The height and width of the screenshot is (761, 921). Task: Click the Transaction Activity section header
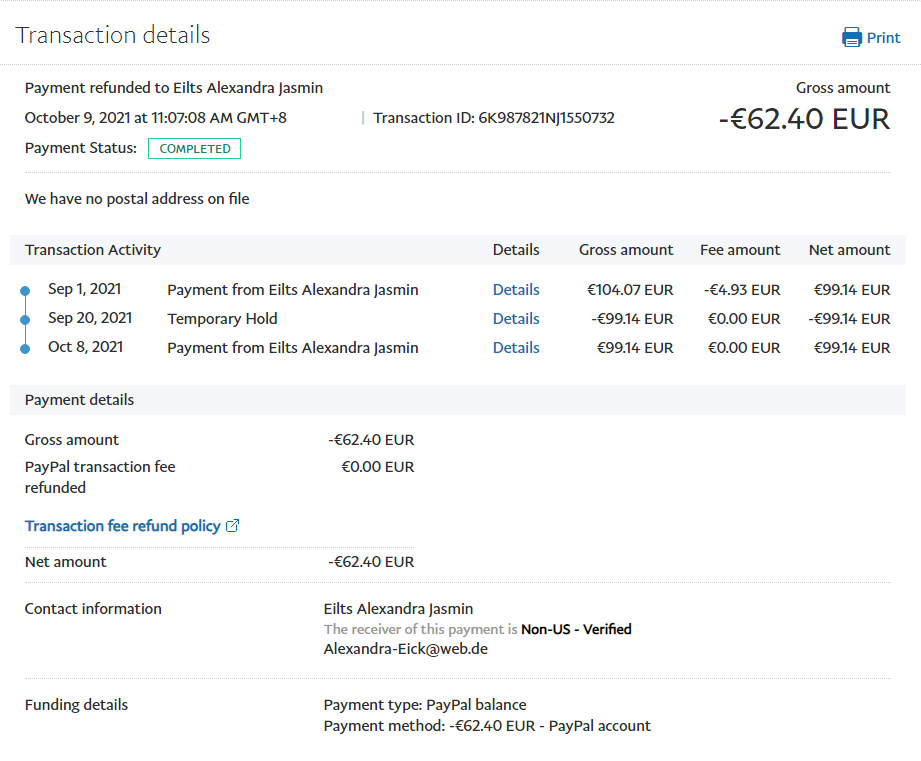pos(93,250)
